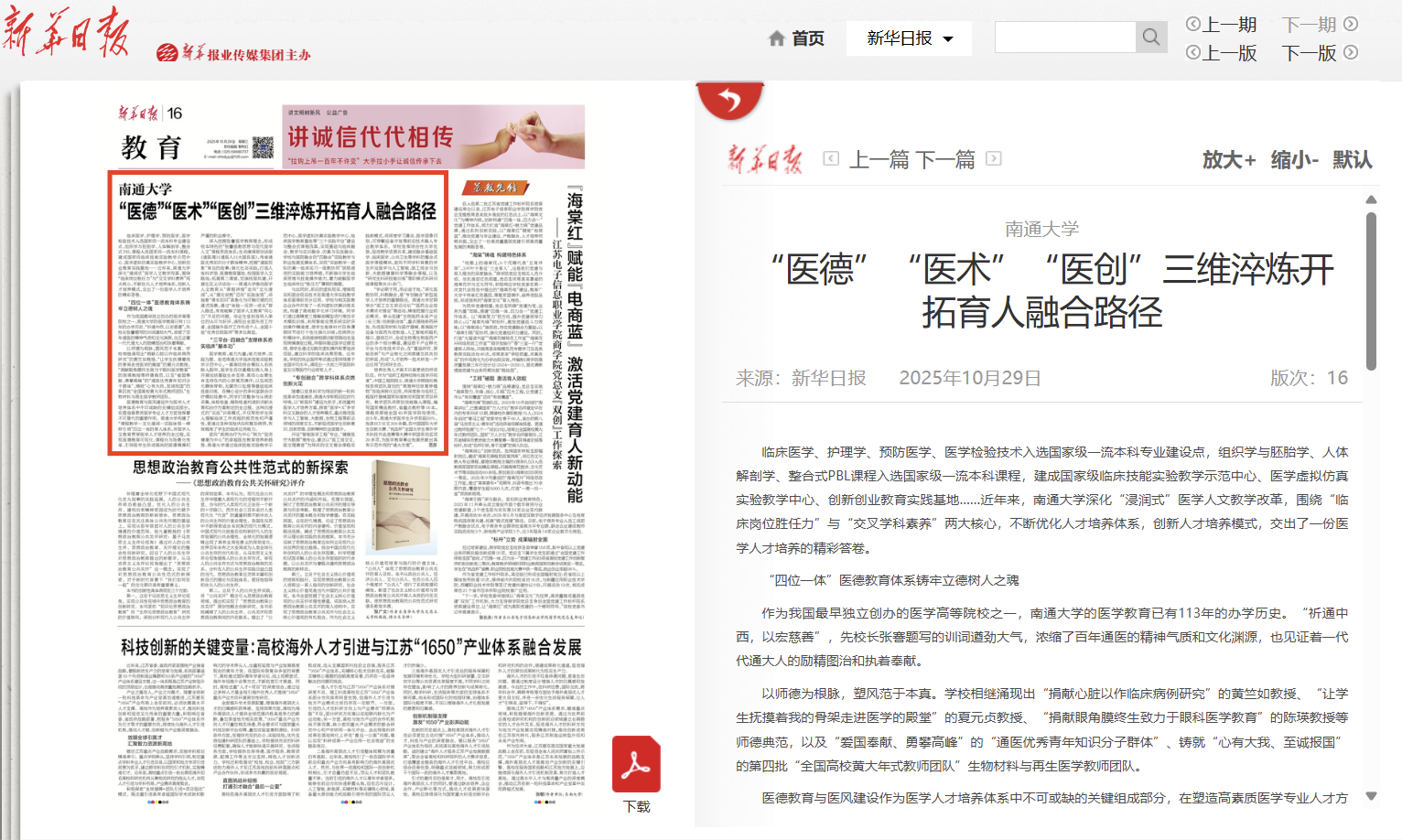Reset text size with 默认

(1352, 160)
